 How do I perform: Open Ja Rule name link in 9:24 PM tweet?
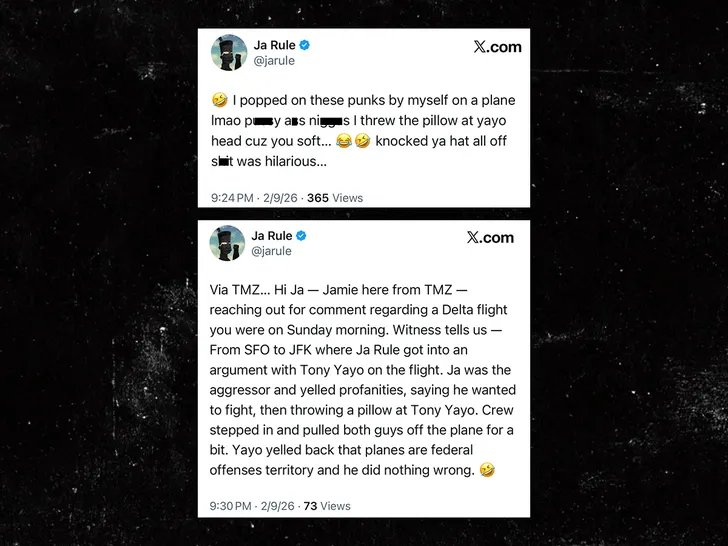click(x=272, y=45)
